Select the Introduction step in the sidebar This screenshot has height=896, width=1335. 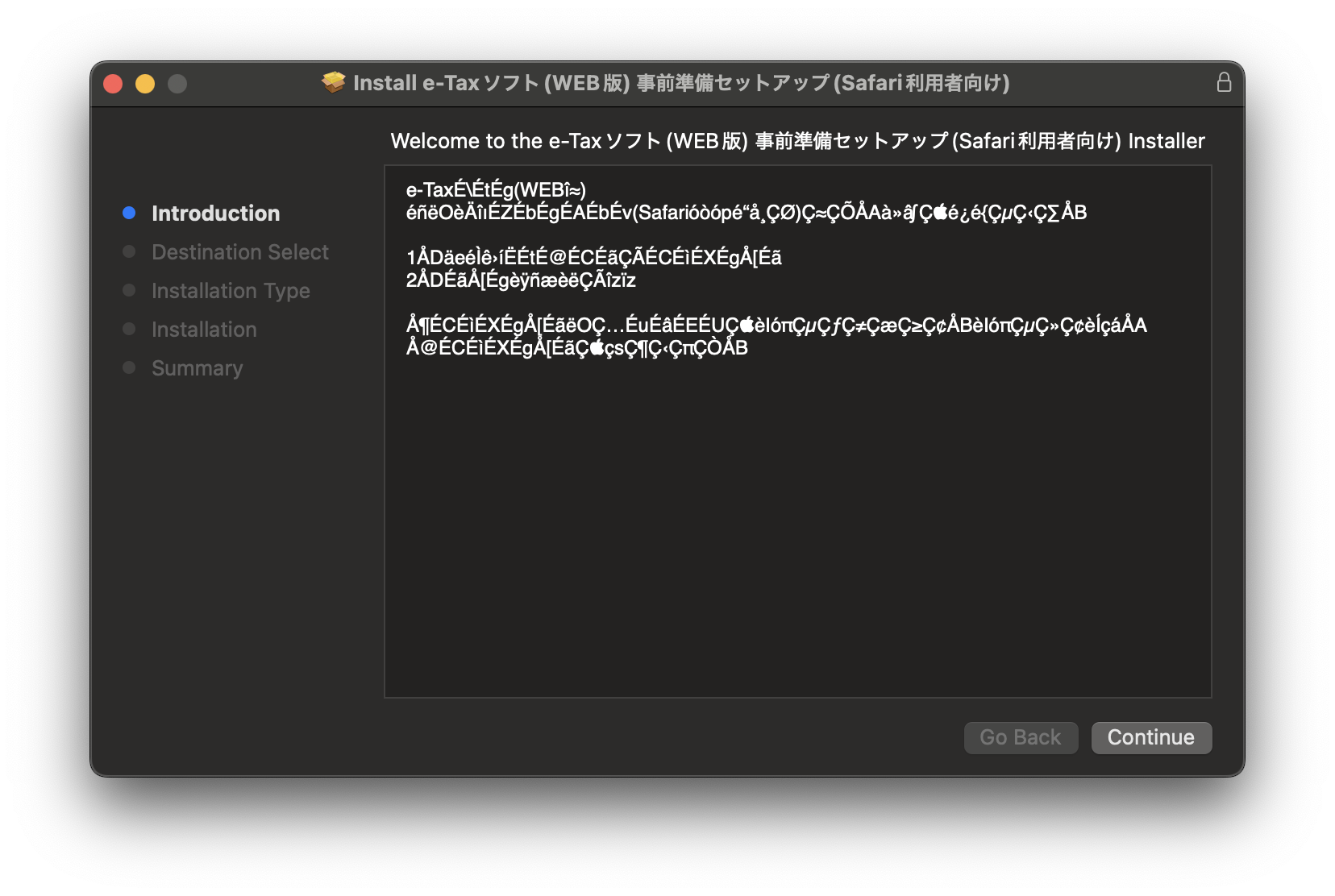click(215, 214)
